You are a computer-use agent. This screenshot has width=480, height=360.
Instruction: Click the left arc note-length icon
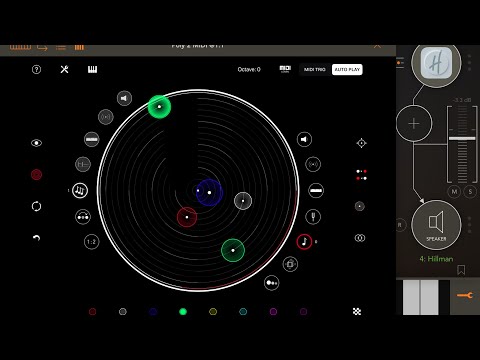point(83,164)
